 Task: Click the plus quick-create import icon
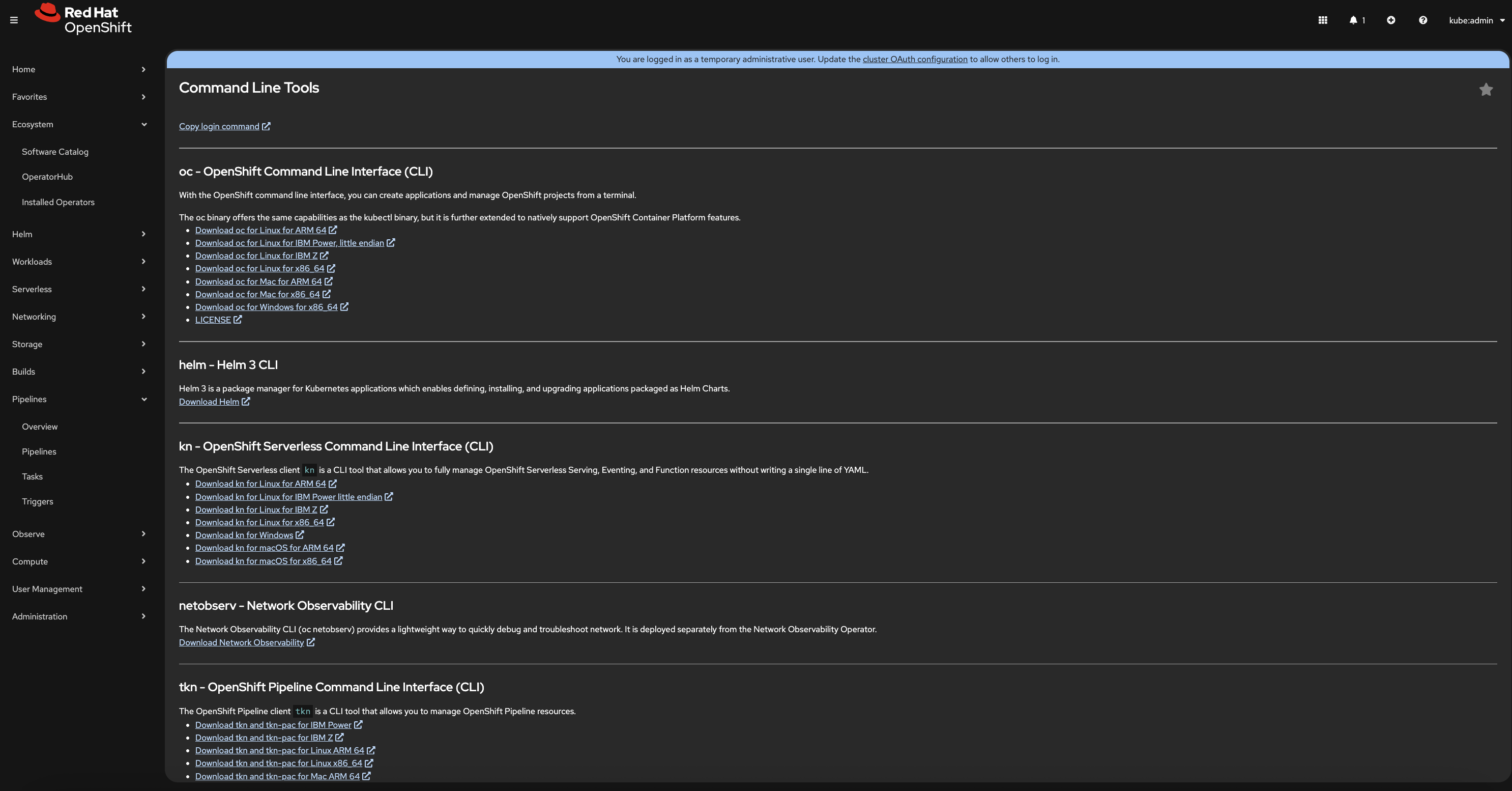[1390, 20]
